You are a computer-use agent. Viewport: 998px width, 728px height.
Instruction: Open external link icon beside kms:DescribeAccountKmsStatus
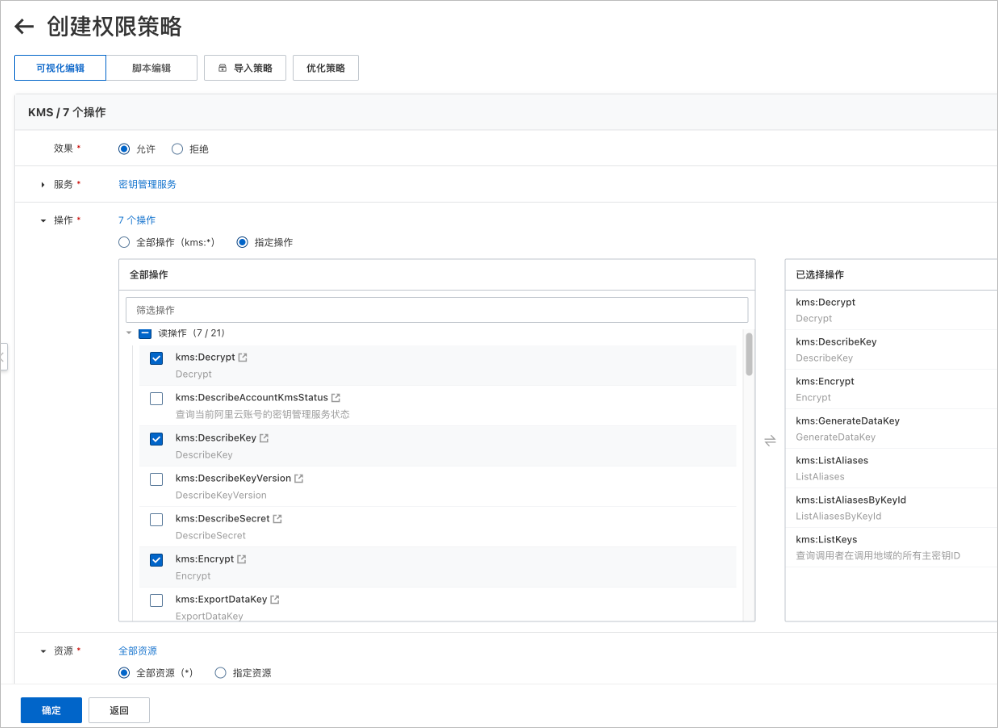335,398
